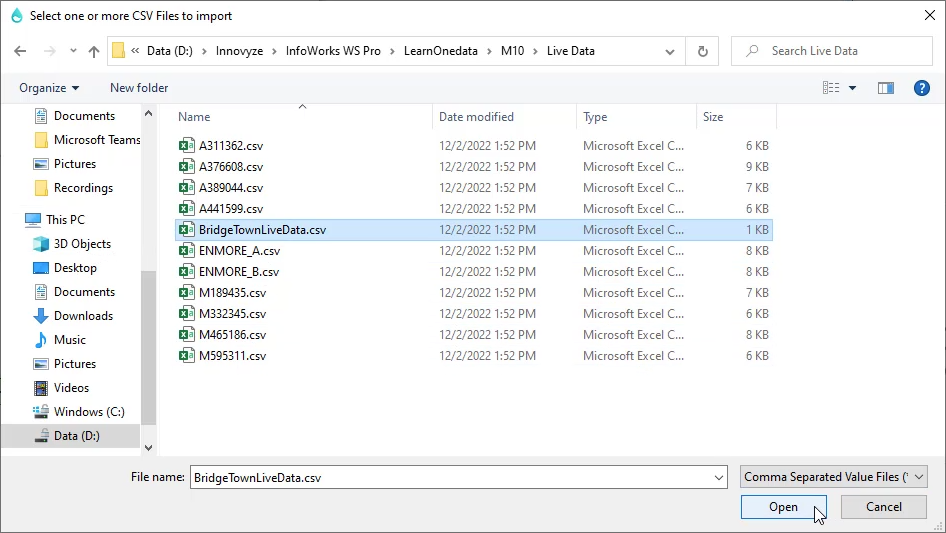
Task: Click the Open button
Action: click(x=783, y=507)
